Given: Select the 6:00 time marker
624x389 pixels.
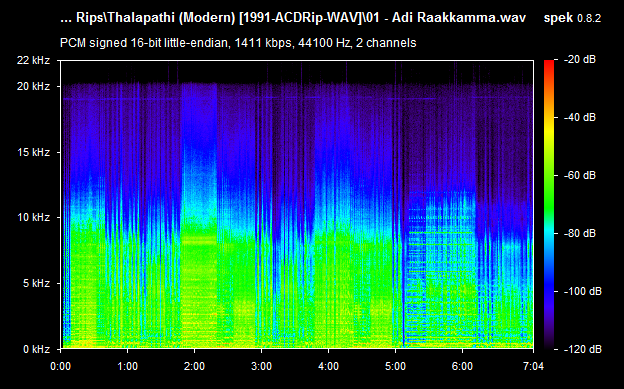Looking at the screenshot, I should 462,366.
